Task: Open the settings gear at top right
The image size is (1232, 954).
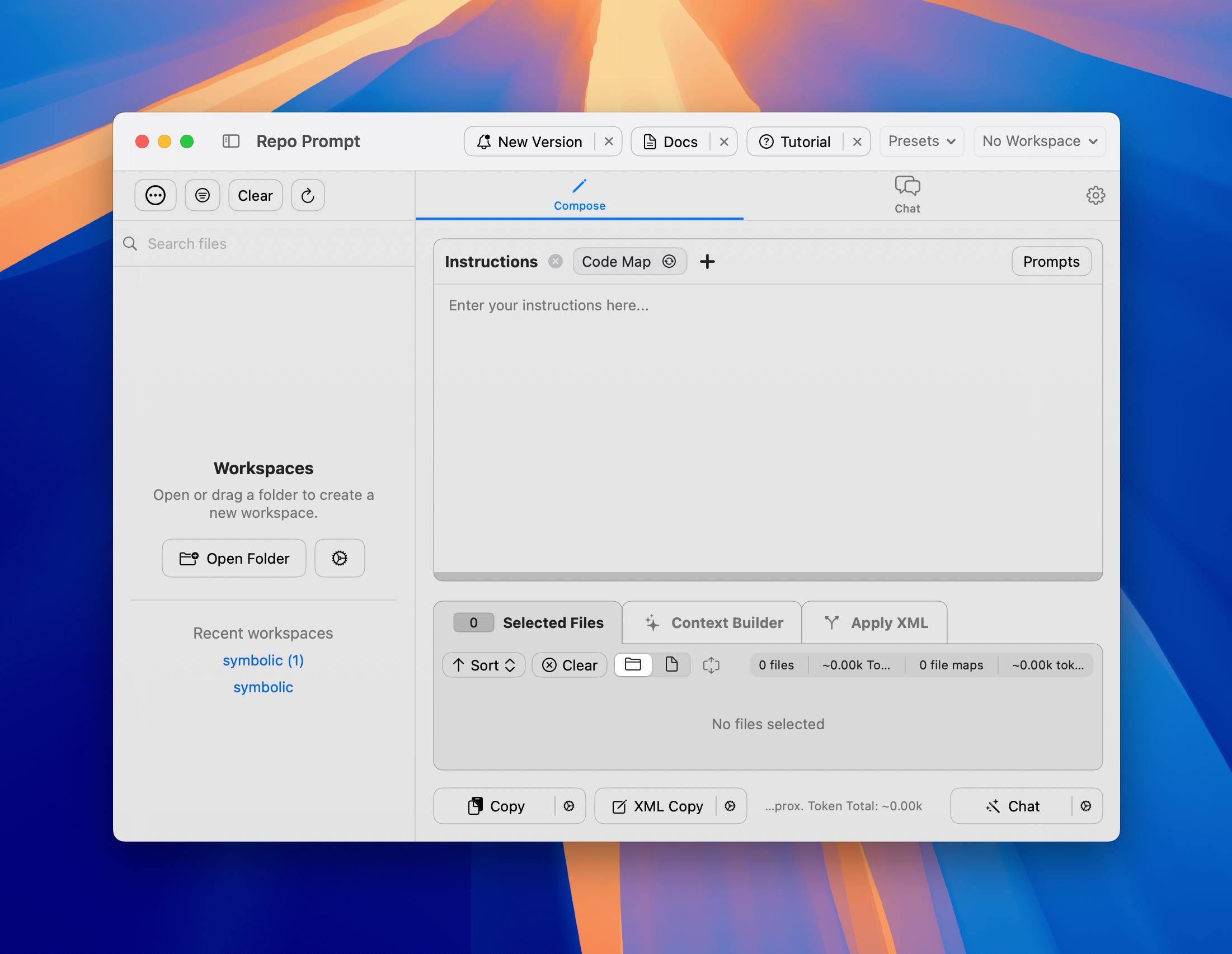Action: (1095, 196)
